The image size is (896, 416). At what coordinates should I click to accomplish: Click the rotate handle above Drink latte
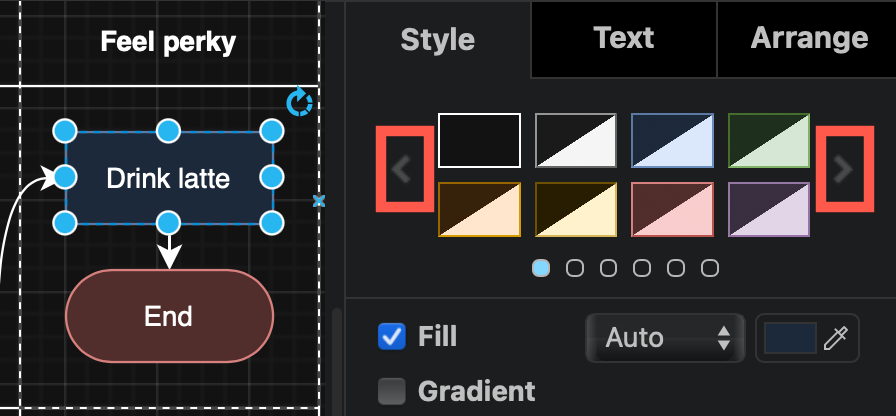tap(299, 102)
